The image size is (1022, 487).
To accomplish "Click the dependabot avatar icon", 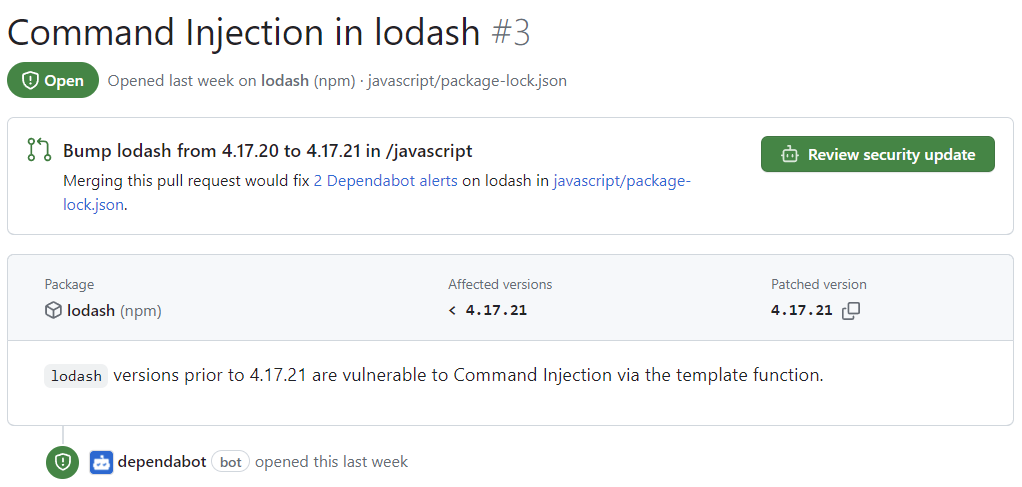I will click(x=101, y=462).
